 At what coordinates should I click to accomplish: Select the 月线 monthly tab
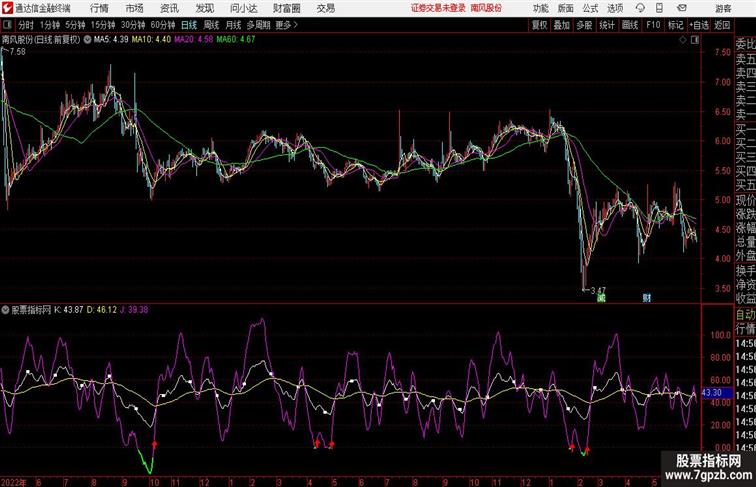pyautogui.click(x=233, y=25)
